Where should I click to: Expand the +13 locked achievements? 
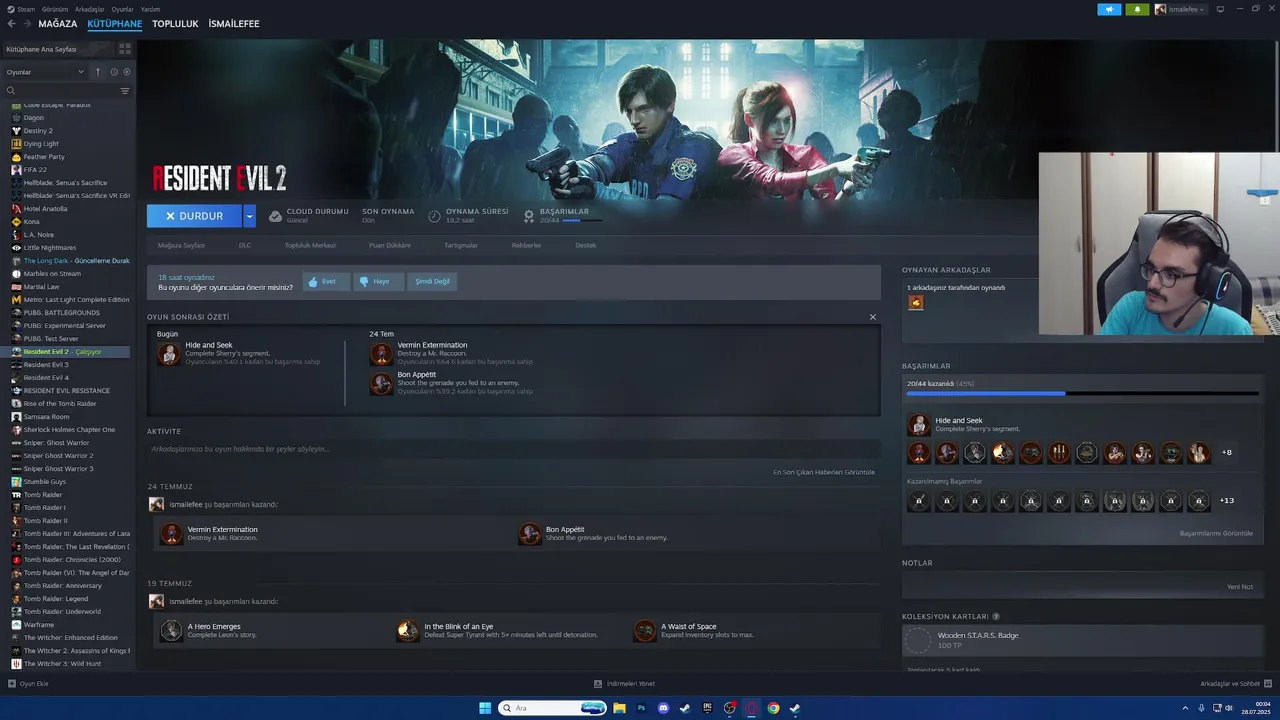[x=1227, y=501]
